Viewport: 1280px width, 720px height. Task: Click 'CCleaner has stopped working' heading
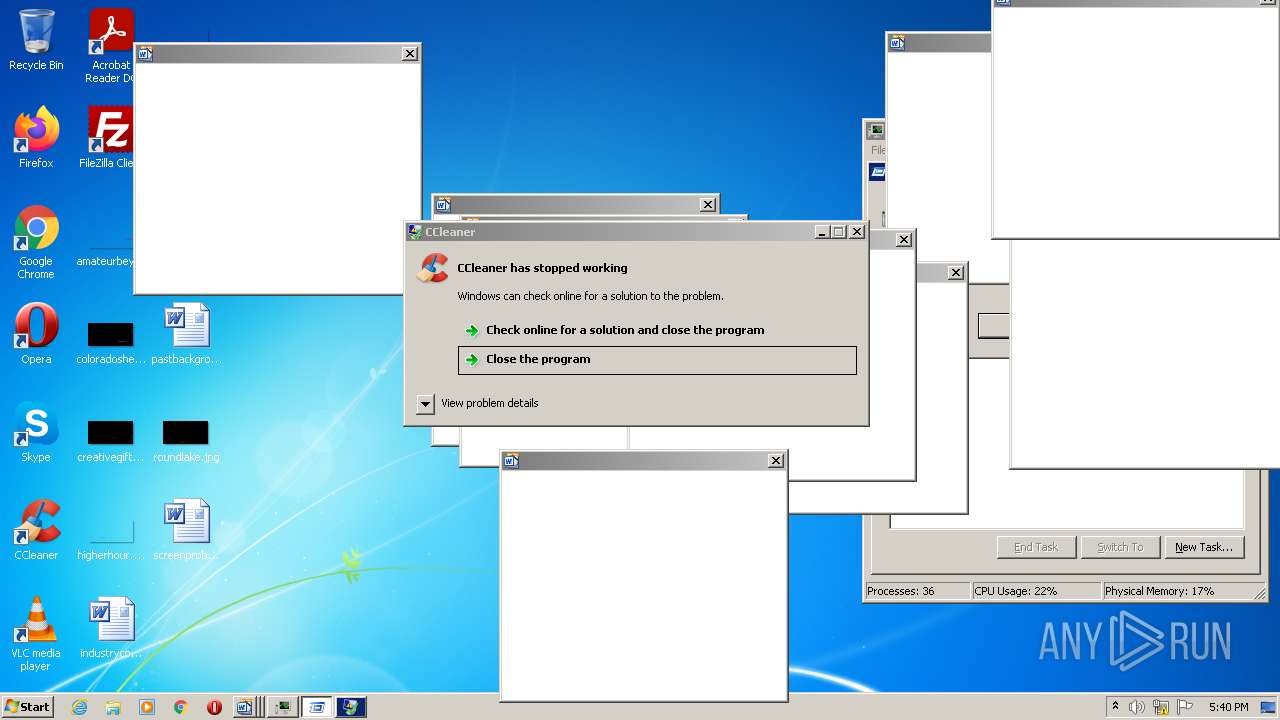click(542, 268)
